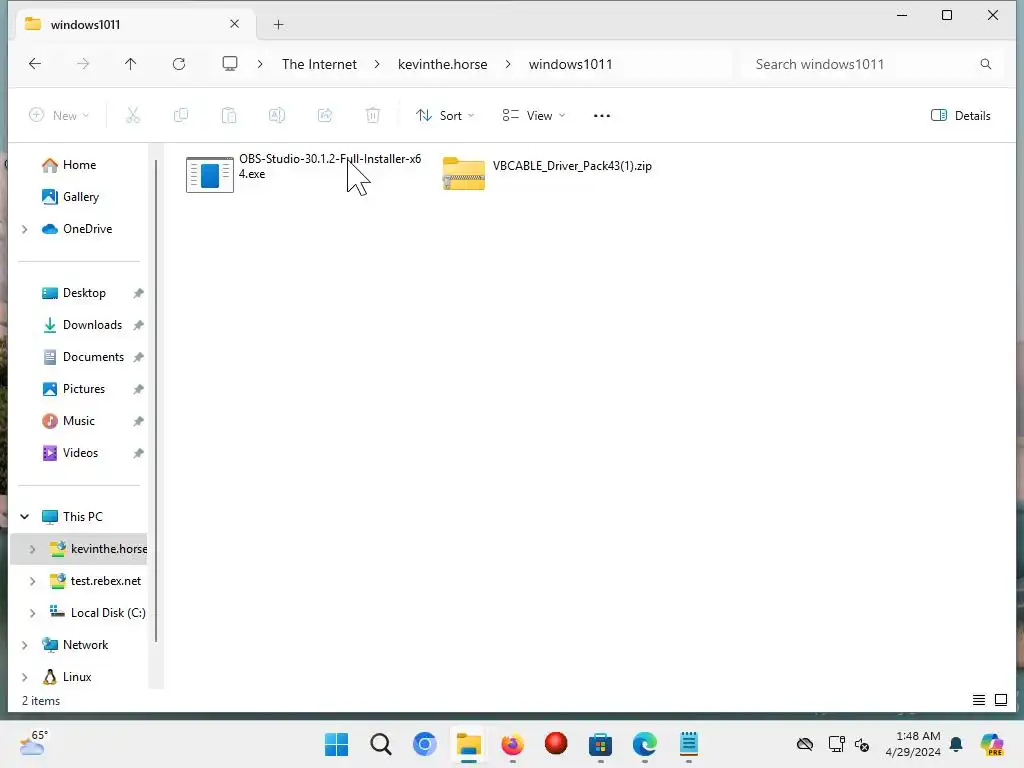This screenshot has height=768, width=1024.
Task: Navigate up one folder level
Action: coord(131,63)
